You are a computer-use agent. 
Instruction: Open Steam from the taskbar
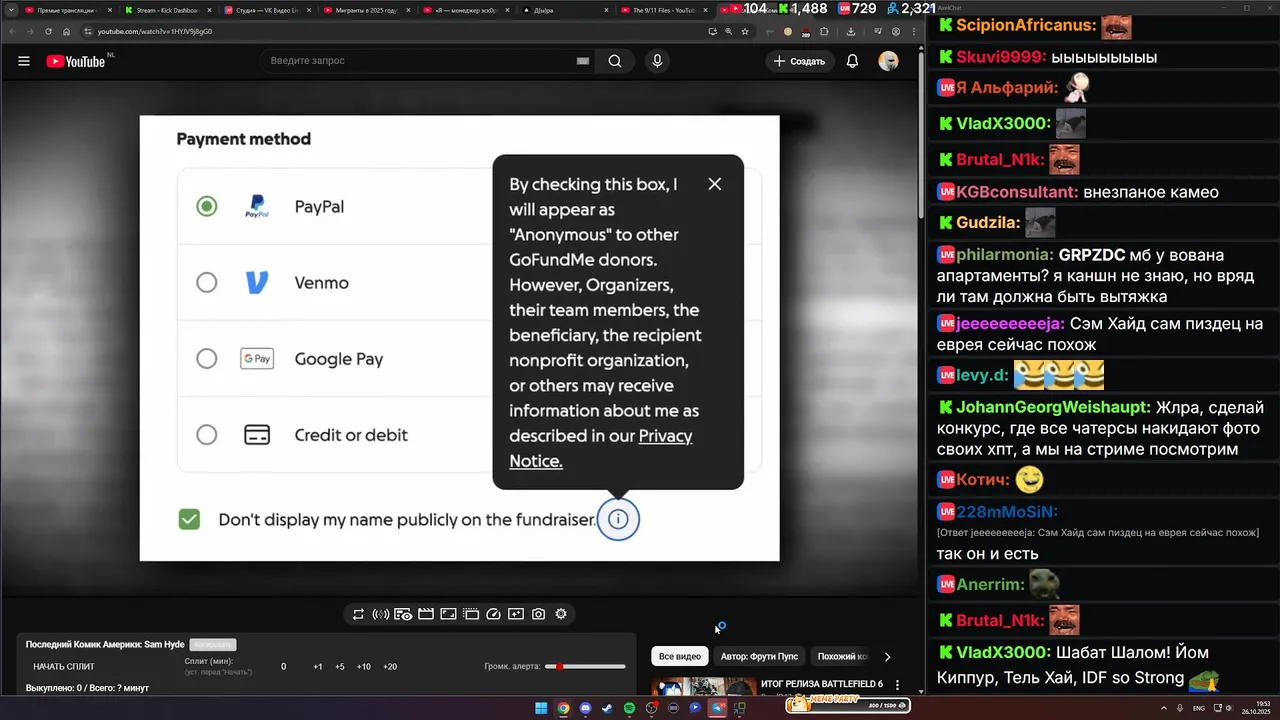[607, 708]
